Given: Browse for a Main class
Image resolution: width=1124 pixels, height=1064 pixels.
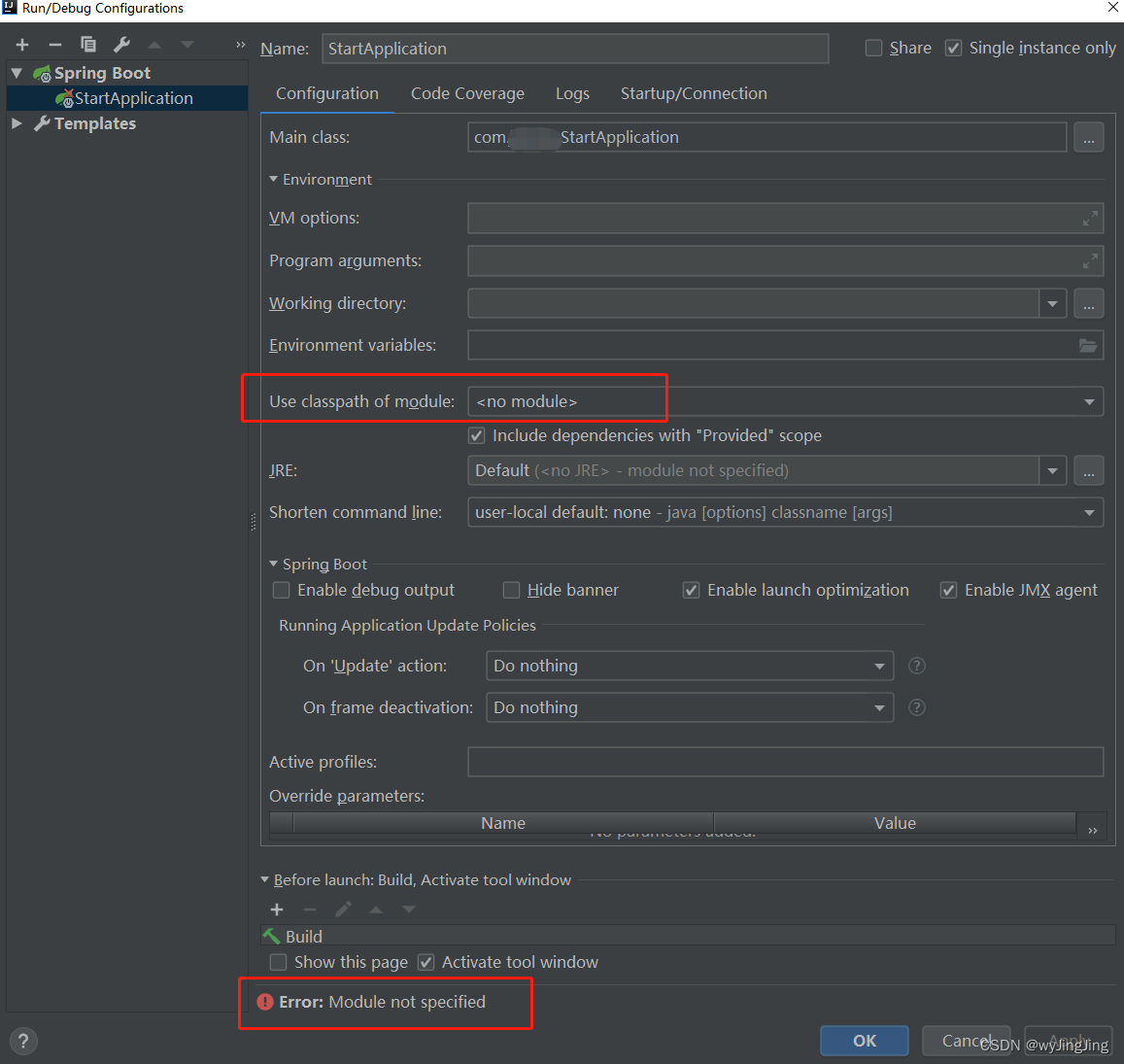Looking at the screenshot, I should (x=1088, y=137).
